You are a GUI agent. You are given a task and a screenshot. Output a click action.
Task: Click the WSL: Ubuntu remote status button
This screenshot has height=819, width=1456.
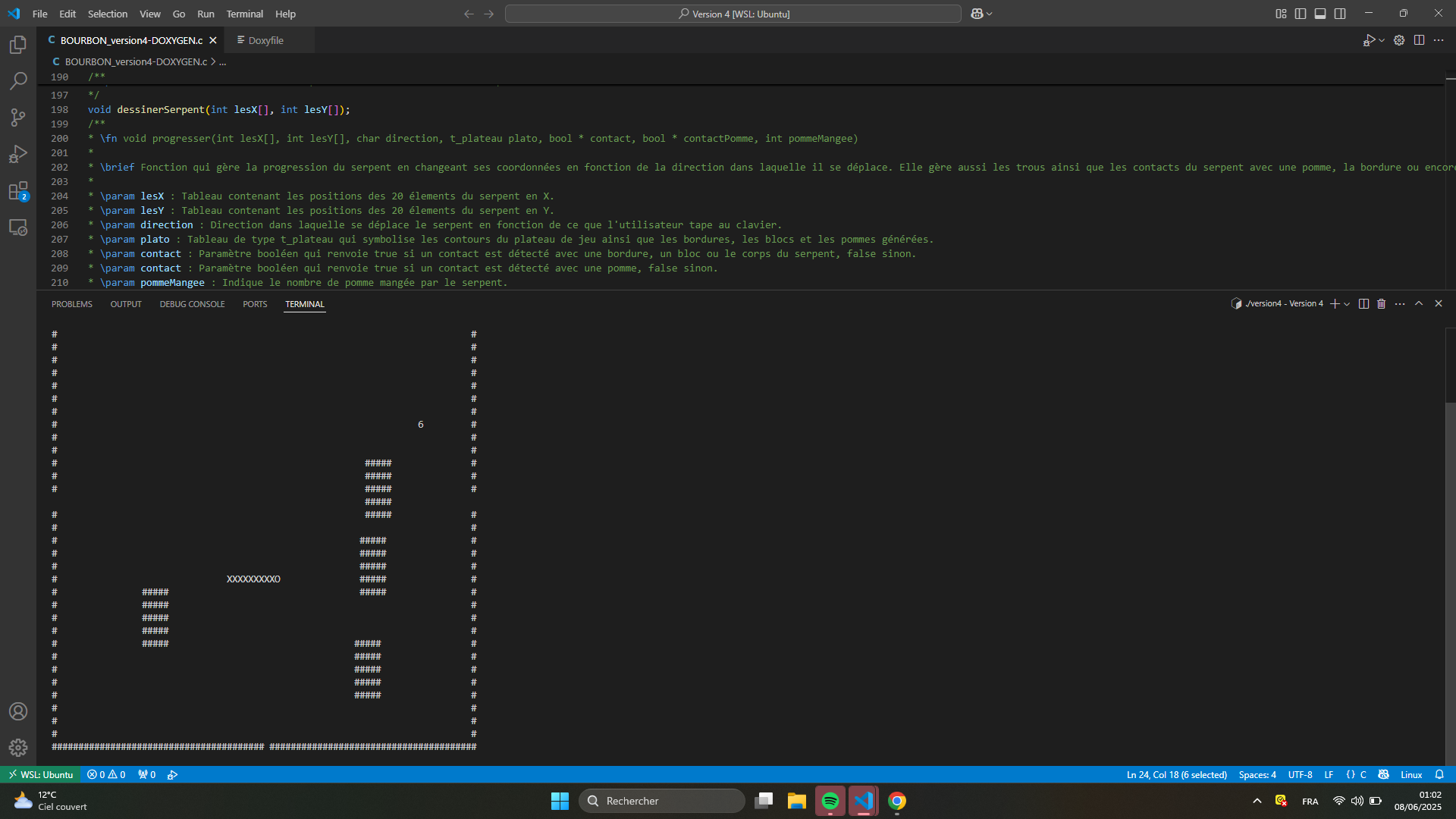[42, 774]
